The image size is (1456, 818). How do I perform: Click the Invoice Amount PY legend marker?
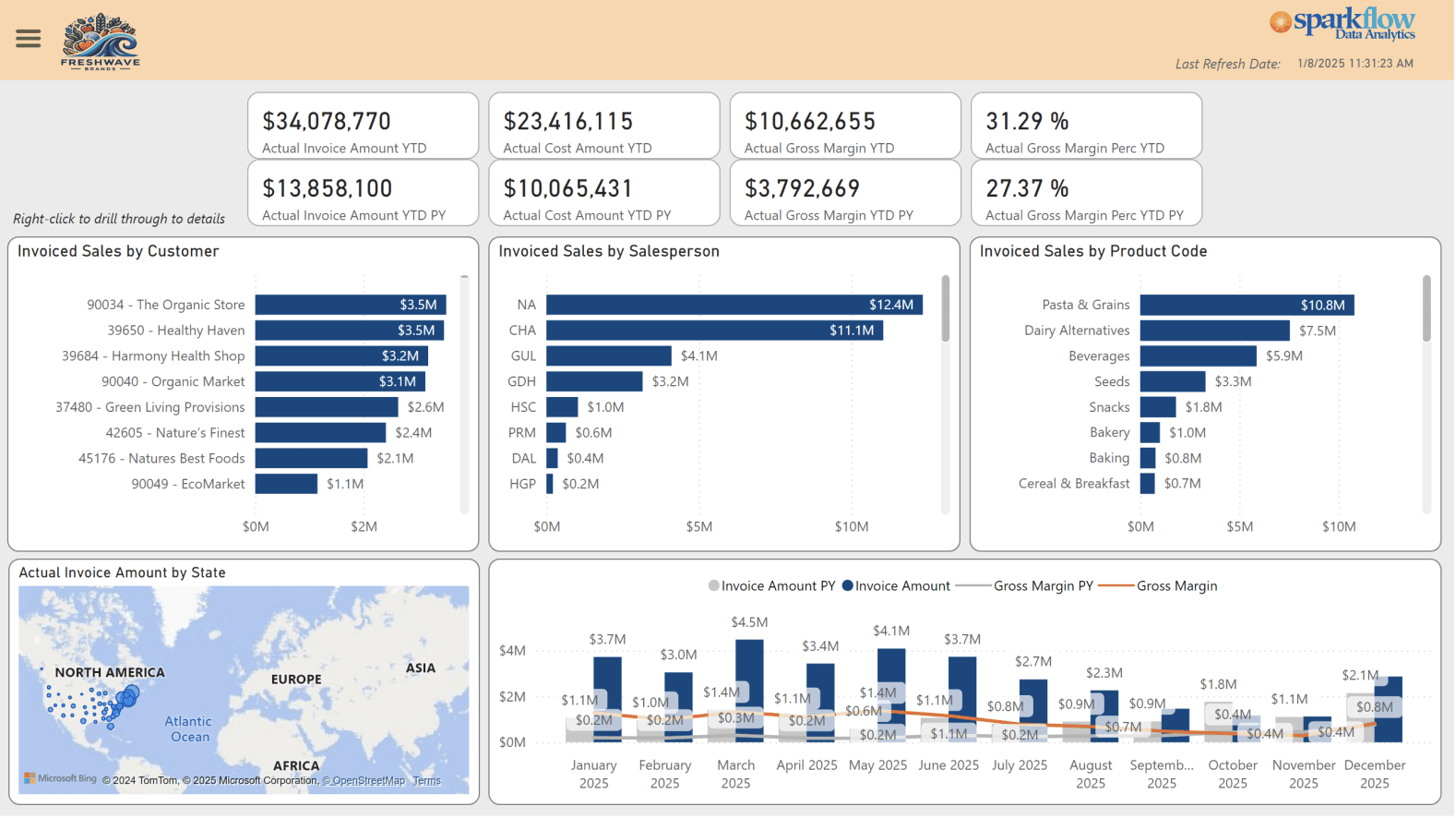(713, 586)
